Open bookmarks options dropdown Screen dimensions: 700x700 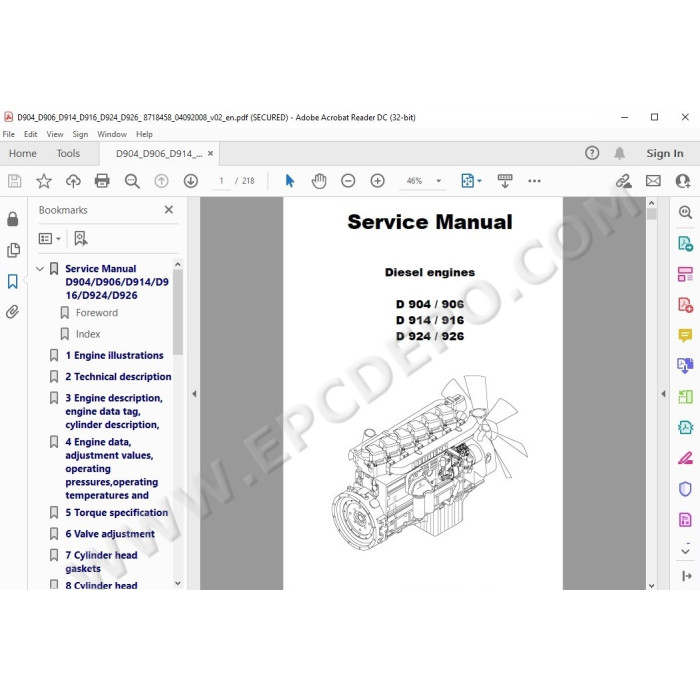tap(50, 238)
